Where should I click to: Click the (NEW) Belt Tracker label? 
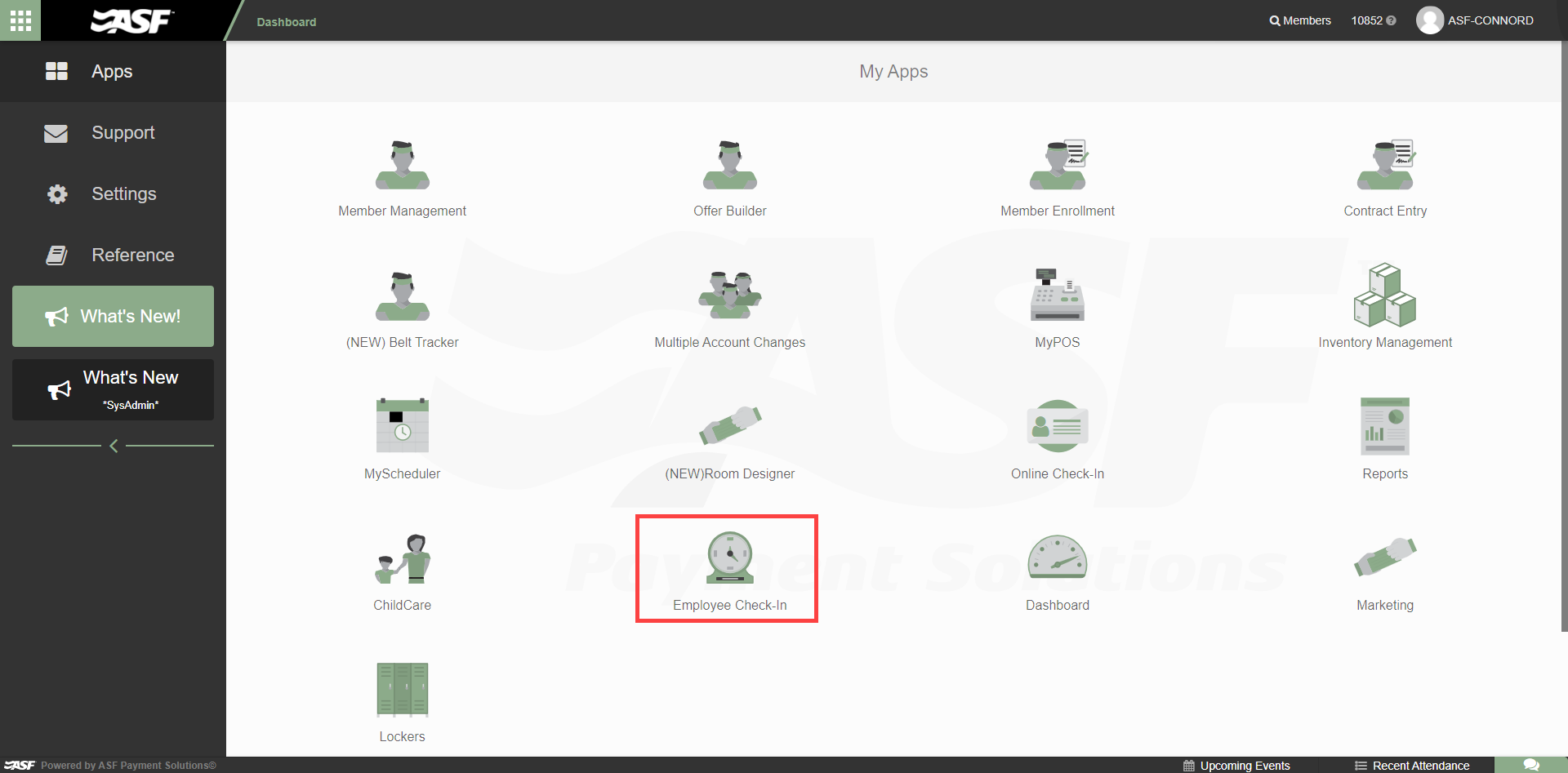tap(403, 342)
